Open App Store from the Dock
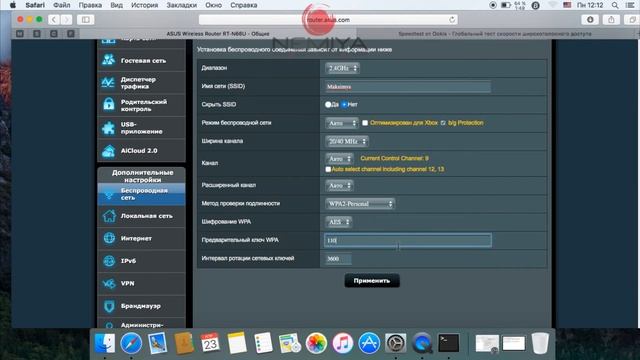 click(369, 343)
